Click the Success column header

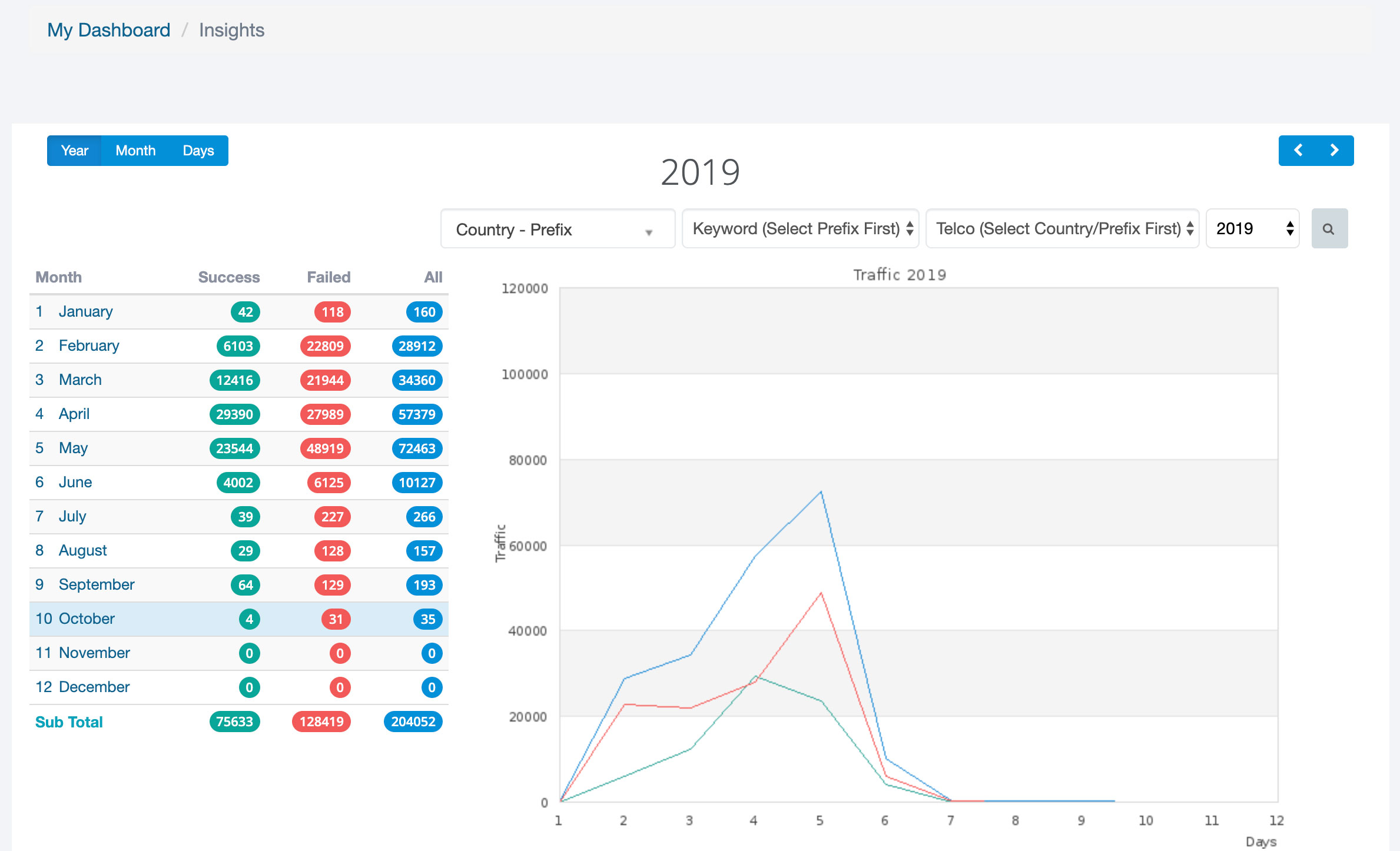pyautogui.click(x=229, y=277)
